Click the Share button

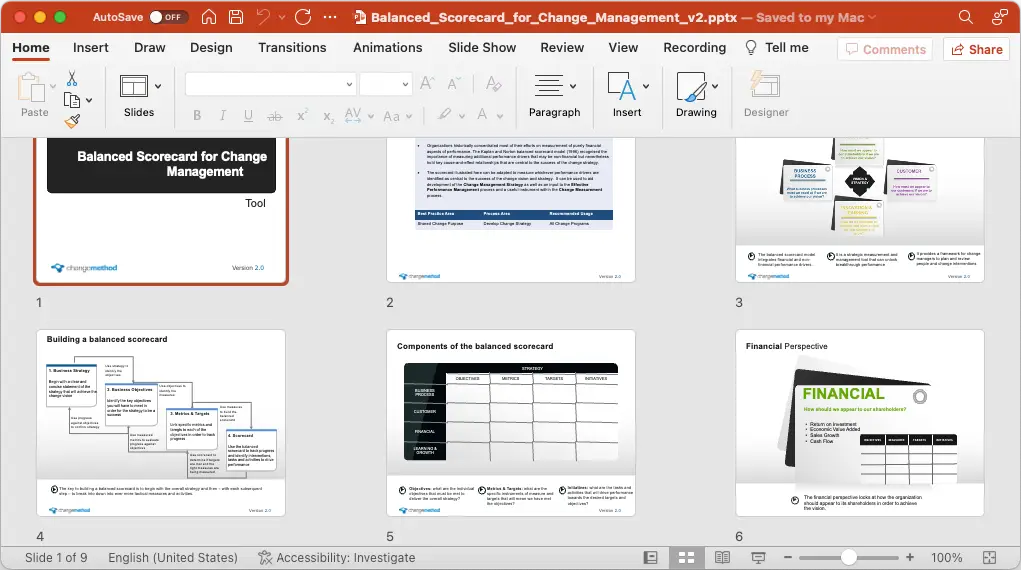[x=976, y=50]
